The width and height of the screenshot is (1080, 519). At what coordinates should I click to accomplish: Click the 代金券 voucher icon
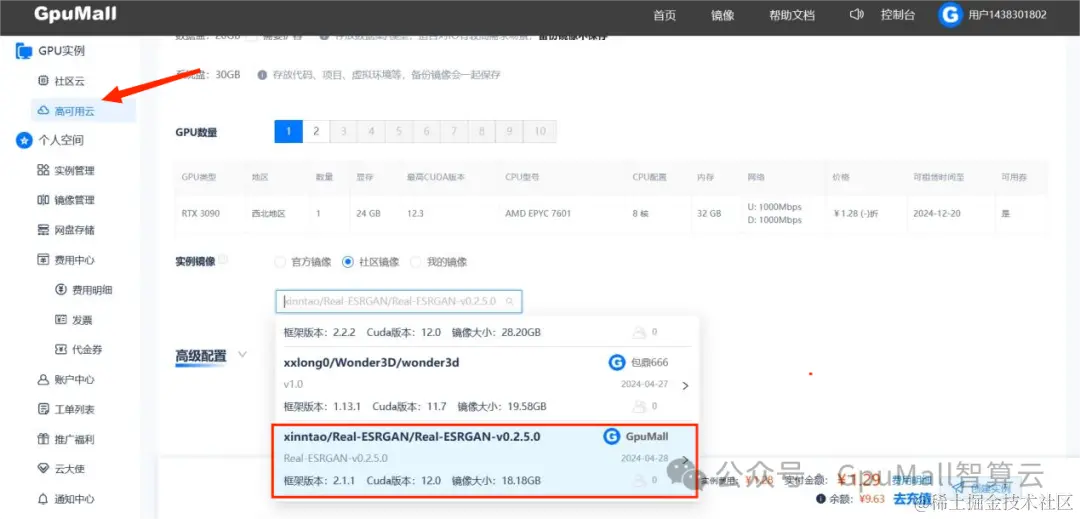point(61,349)
